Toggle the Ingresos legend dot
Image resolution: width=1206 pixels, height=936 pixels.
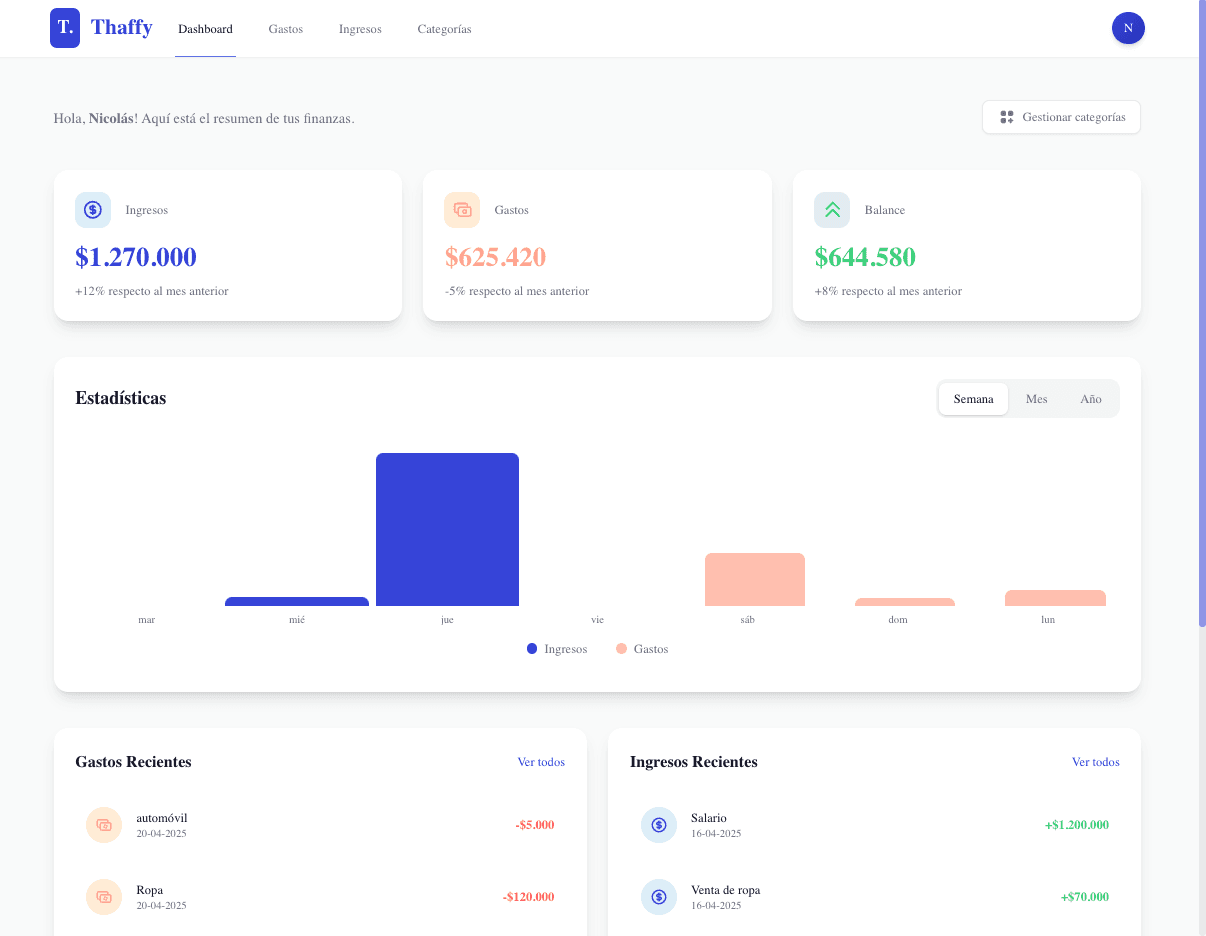coord(531,648)
